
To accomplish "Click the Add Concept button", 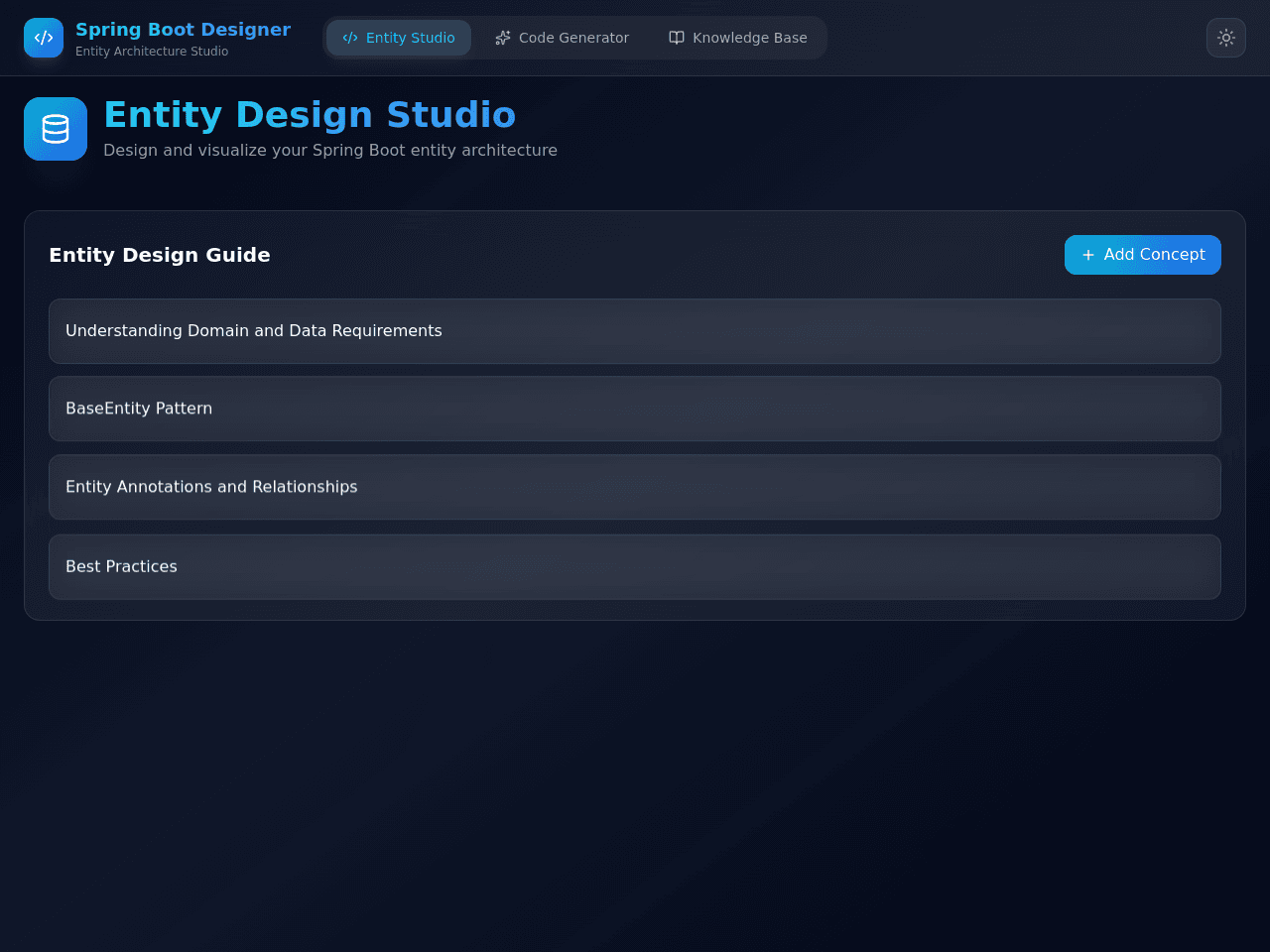I will click(x=1143, y=255).
